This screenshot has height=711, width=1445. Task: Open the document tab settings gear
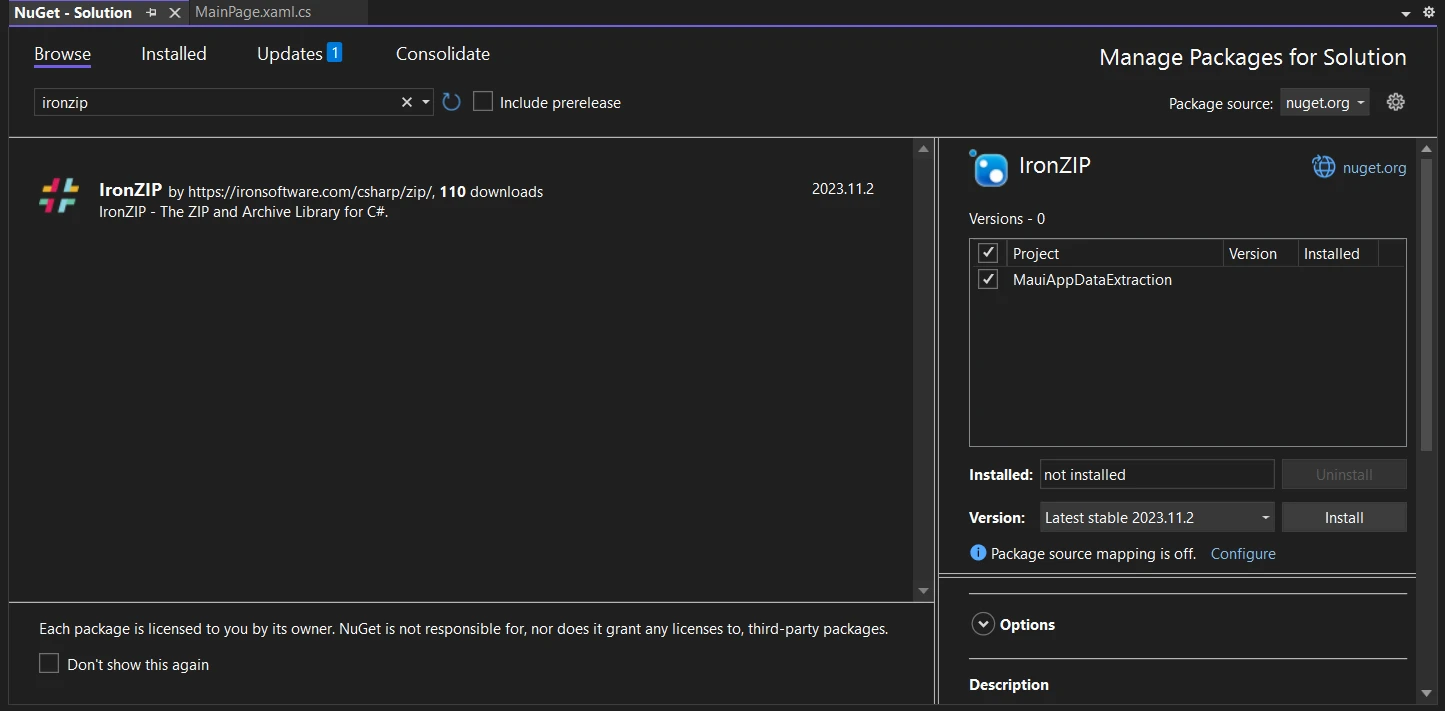1430,13
